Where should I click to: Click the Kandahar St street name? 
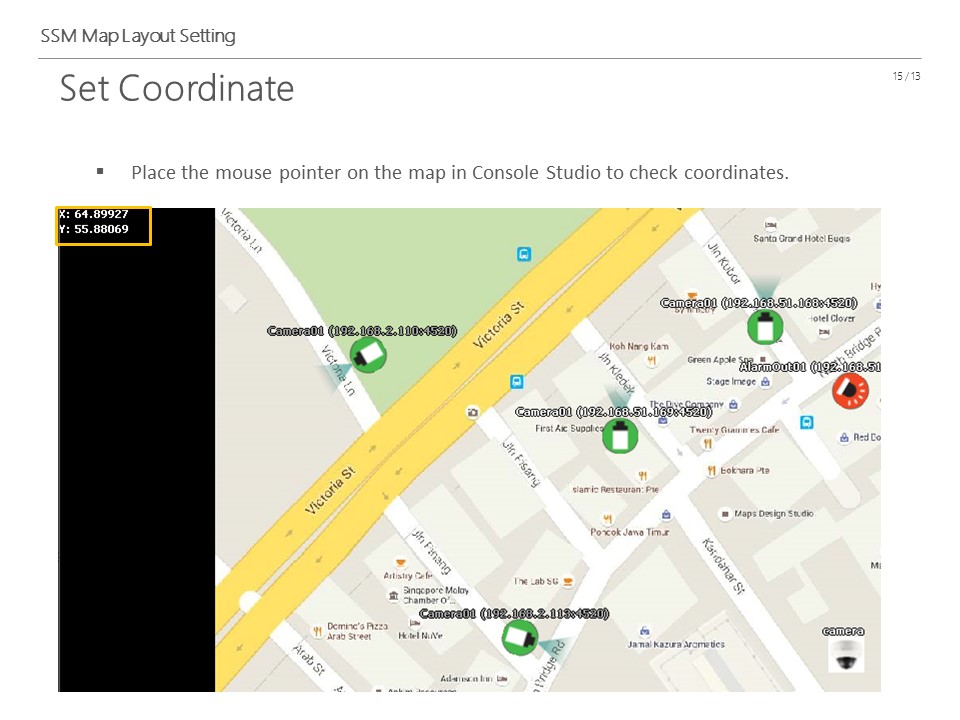pos(723,566)
